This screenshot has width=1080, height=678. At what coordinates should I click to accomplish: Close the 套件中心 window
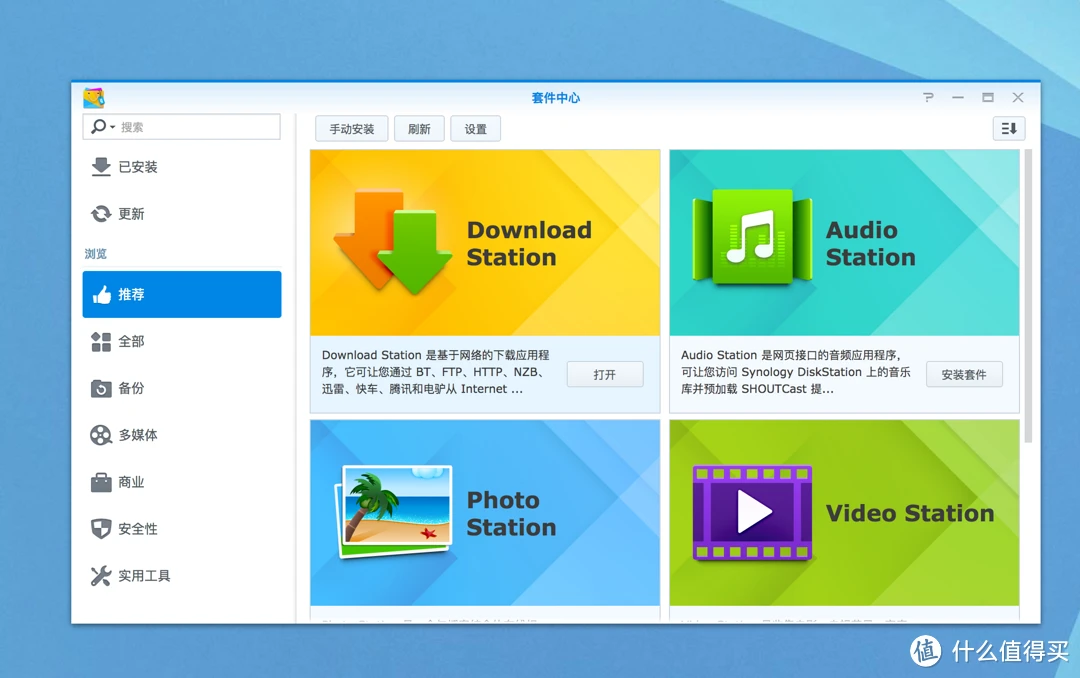(1018, 98)
